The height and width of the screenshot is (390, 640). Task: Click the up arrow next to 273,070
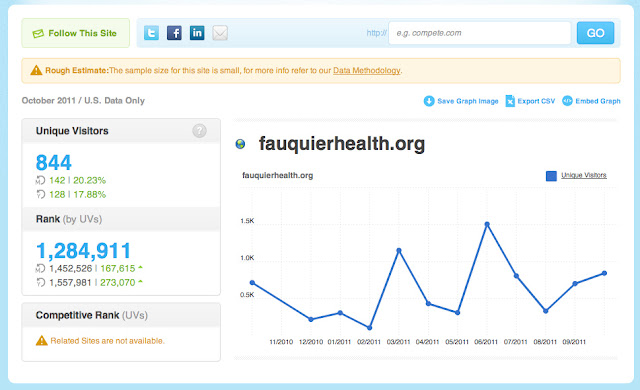[140, 281]
